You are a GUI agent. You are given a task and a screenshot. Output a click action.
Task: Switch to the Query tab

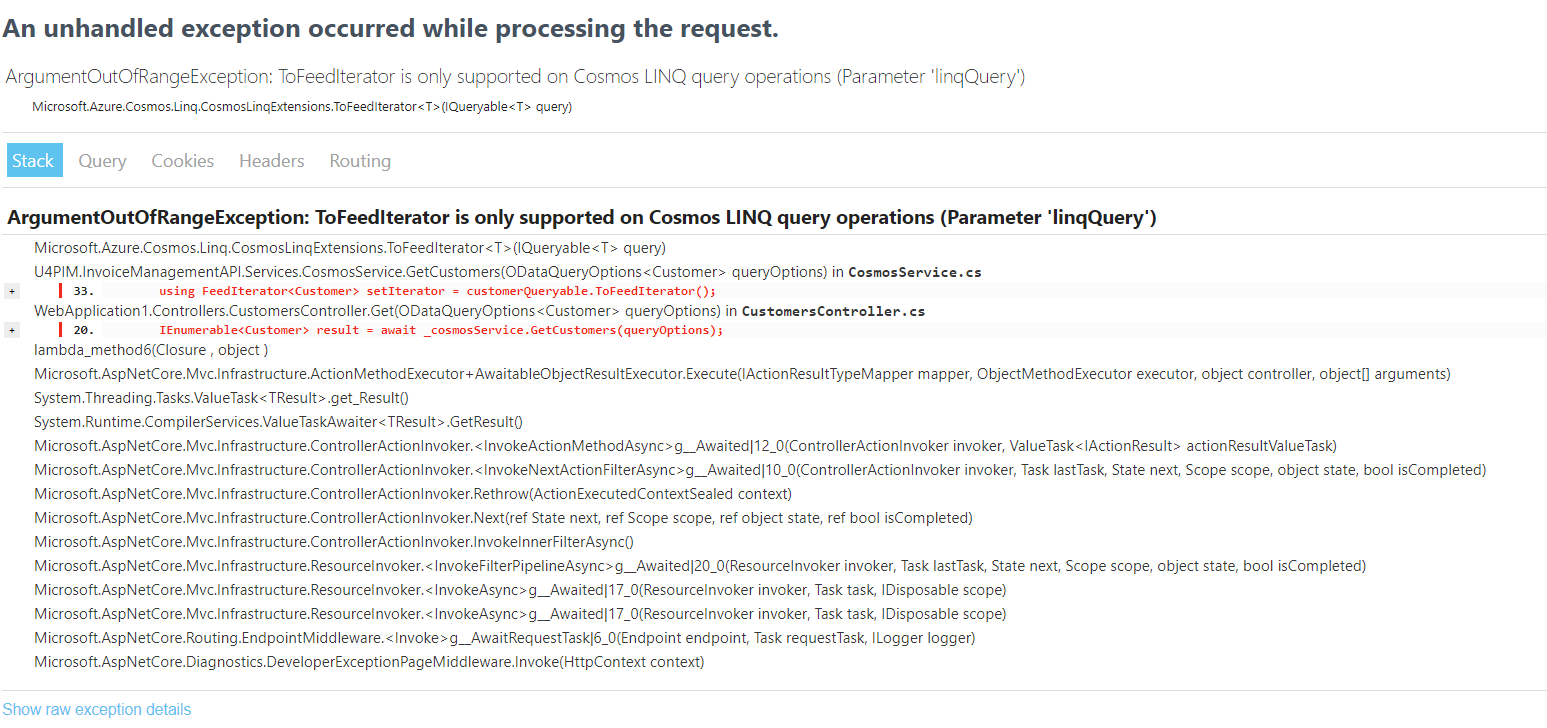pyautogui.click(x=101, y=160)
